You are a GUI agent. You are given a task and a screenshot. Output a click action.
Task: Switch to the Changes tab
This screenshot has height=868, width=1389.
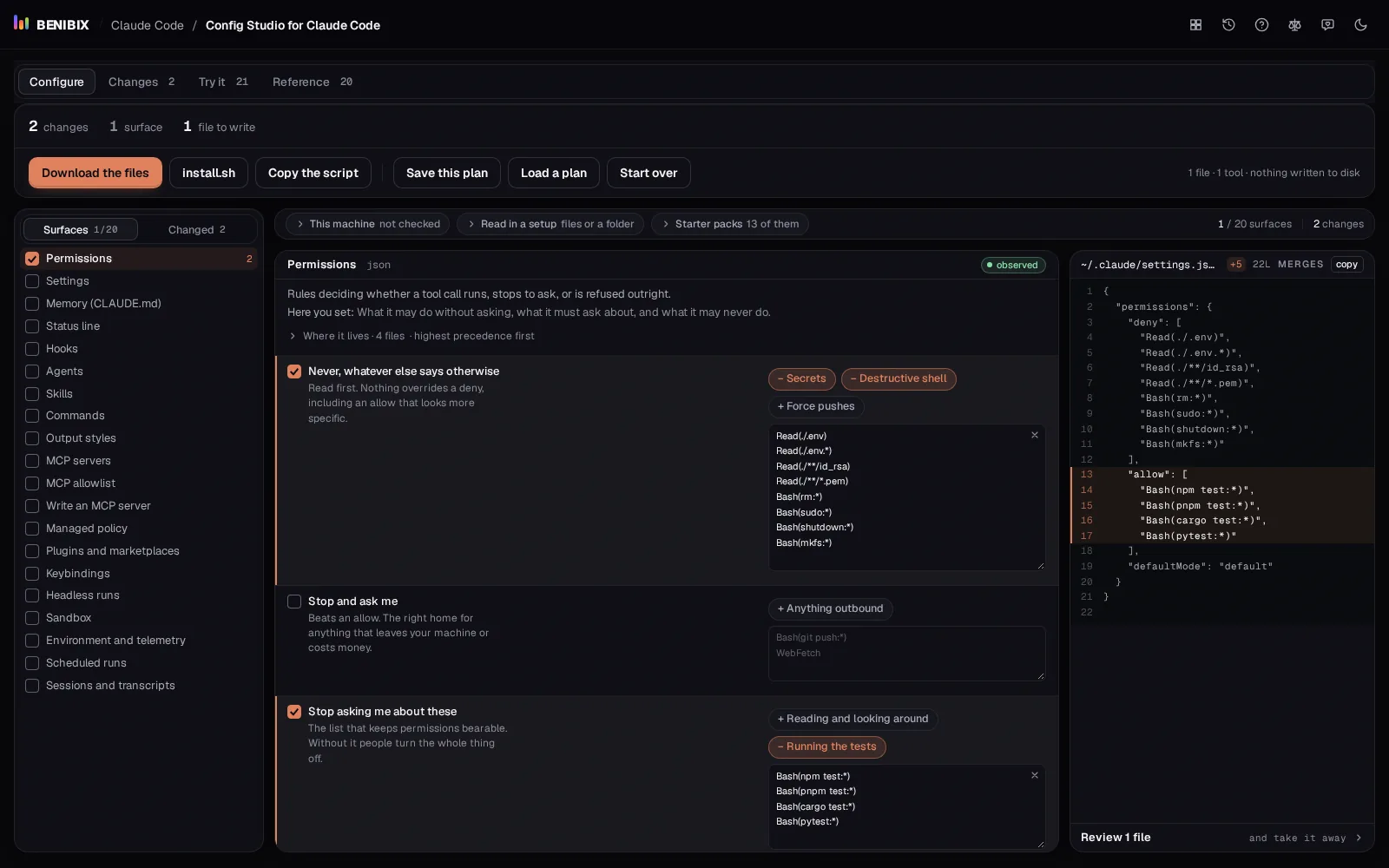(x=142, y=82)
